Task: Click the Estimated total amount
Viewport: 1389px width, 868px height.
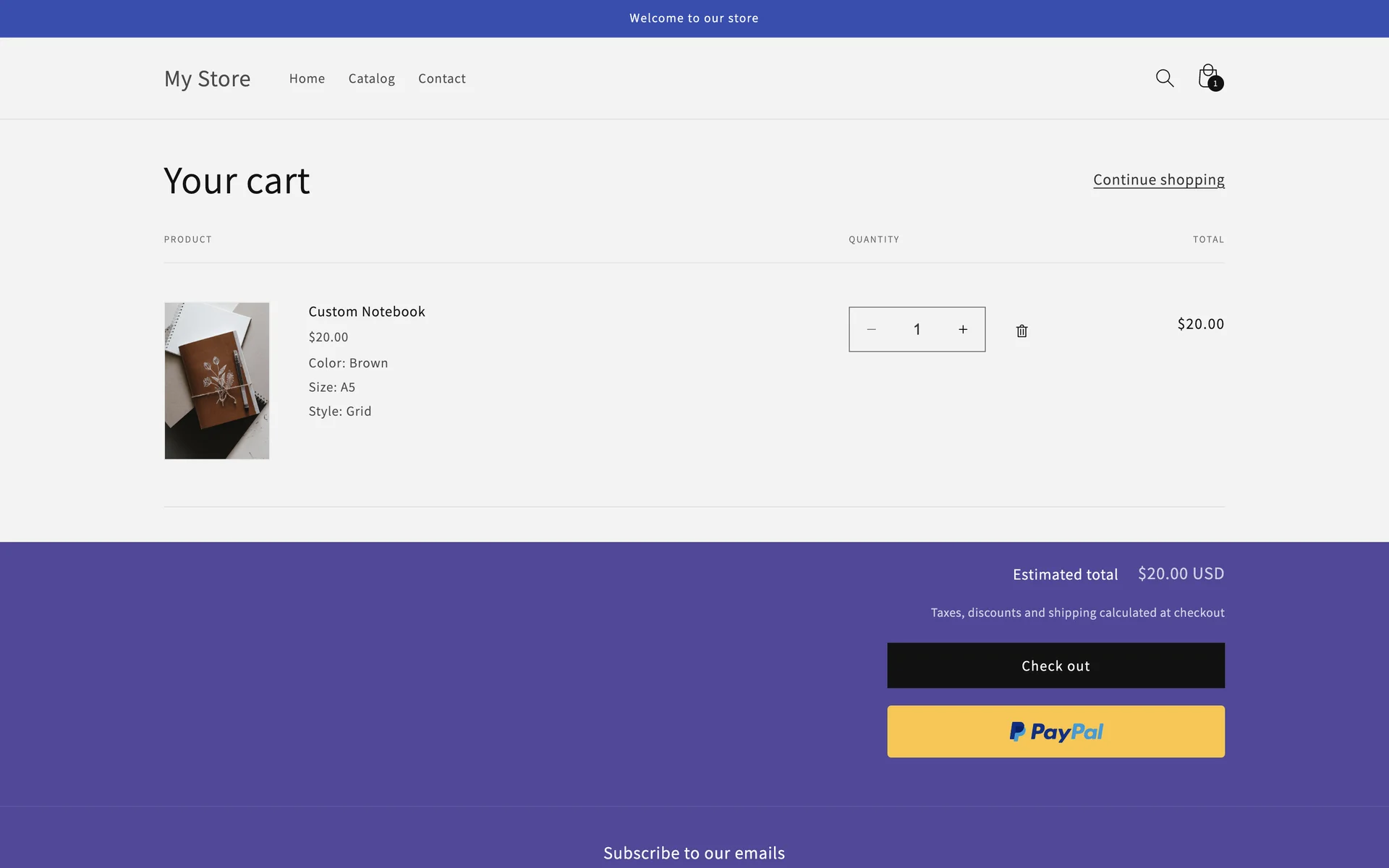Action: click(x=1181, y=574)
